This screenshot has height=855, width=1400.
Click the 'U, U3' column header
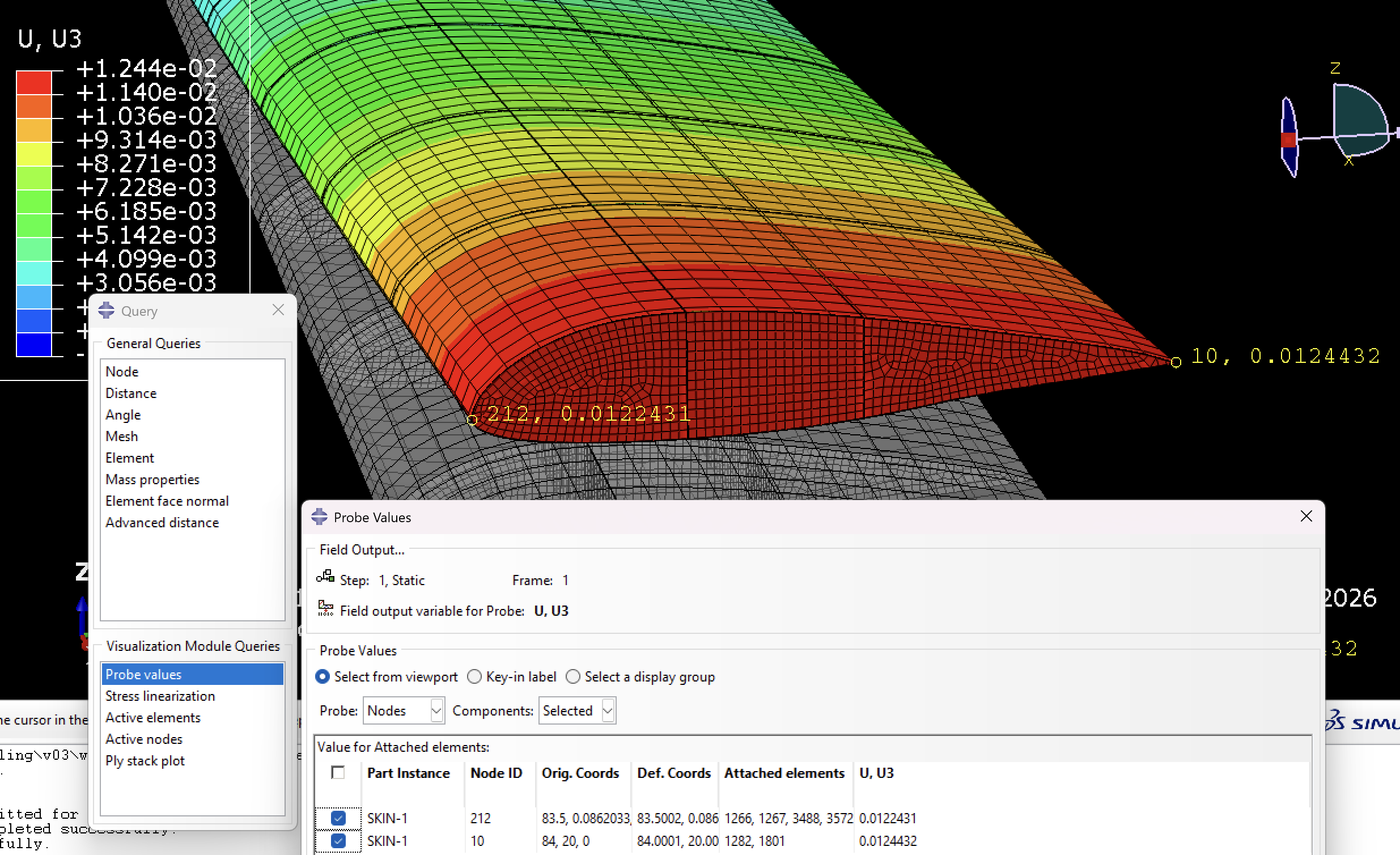(876, 773)
